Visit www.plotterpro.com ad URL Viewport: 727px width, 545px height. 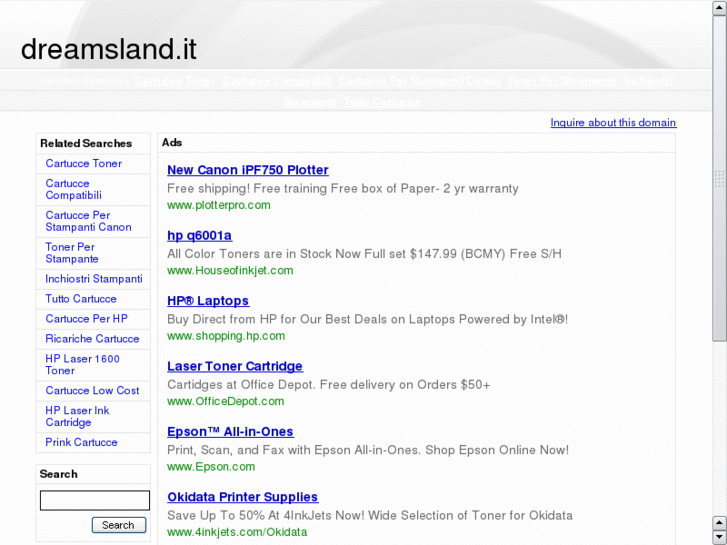pyautogui.click(x=218, y=205)
